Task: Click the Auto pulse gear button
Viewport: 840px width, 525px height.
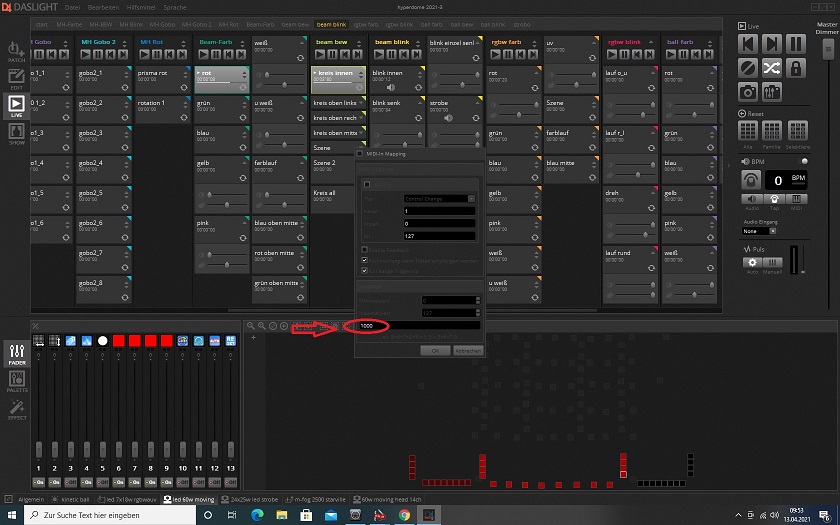Action: (x=752, y=262)
